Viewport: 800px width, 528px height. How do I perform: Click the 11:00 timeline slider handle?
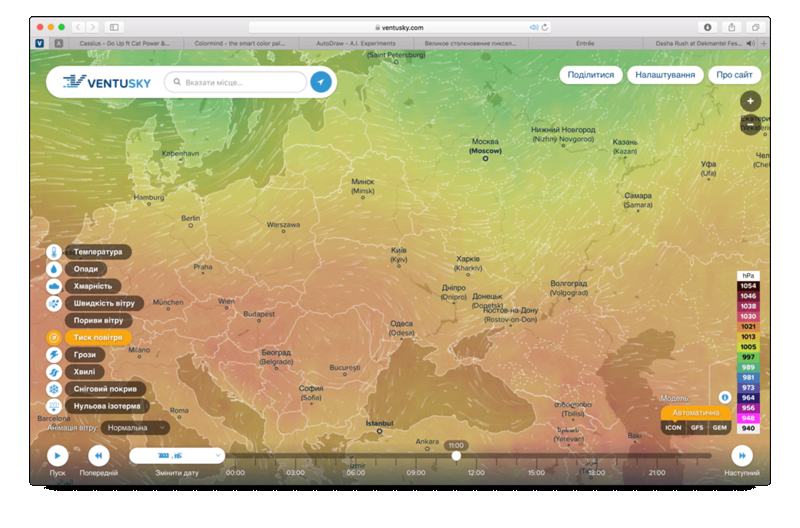point(456,456)
